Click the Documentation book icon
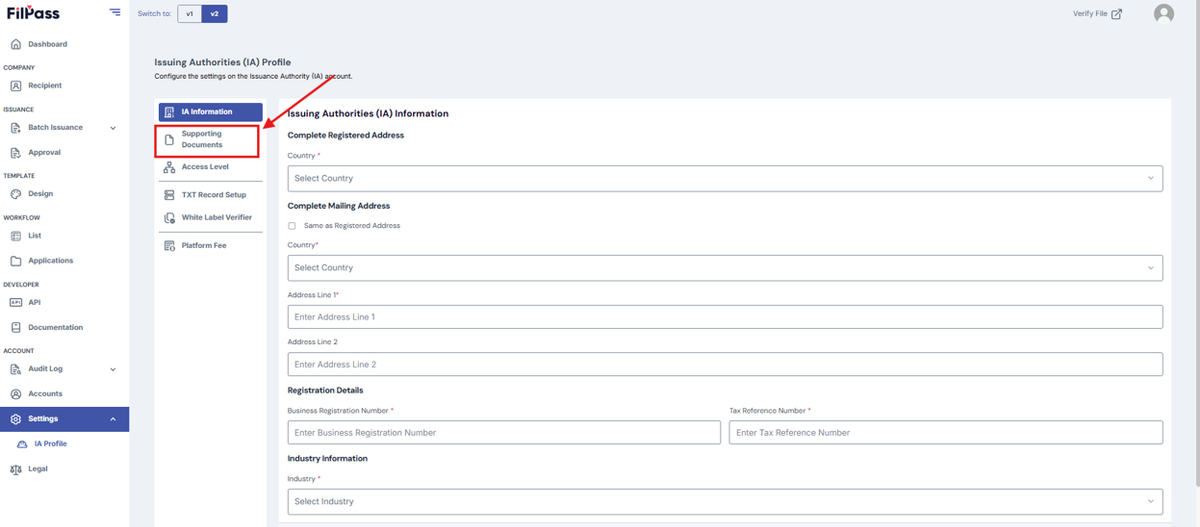1200x527 pixels. (16, 327)
